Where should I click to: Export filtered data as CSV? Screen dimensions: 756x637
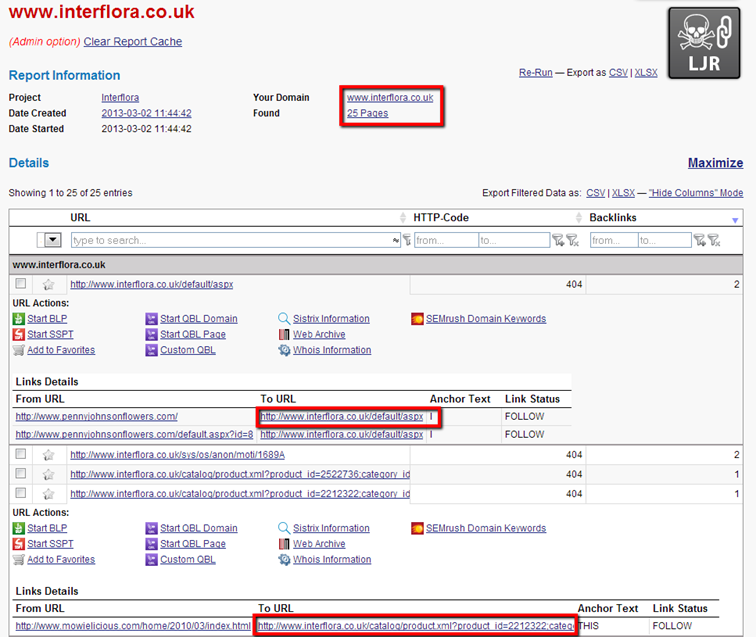coord(595,193)
